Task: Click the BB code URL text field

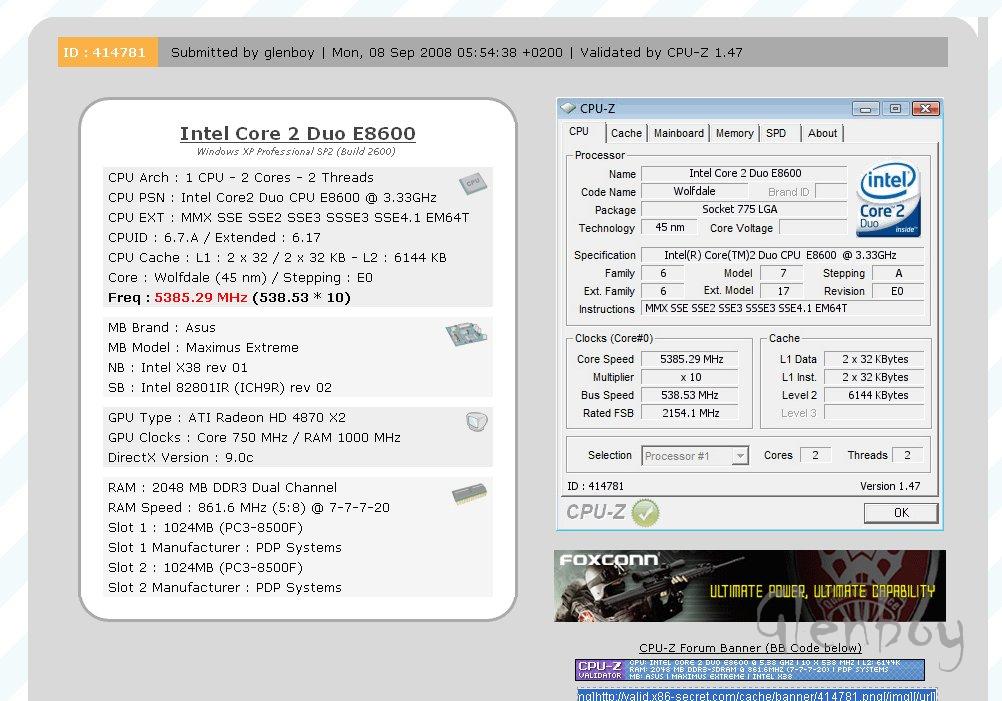Action: (757, 694)
